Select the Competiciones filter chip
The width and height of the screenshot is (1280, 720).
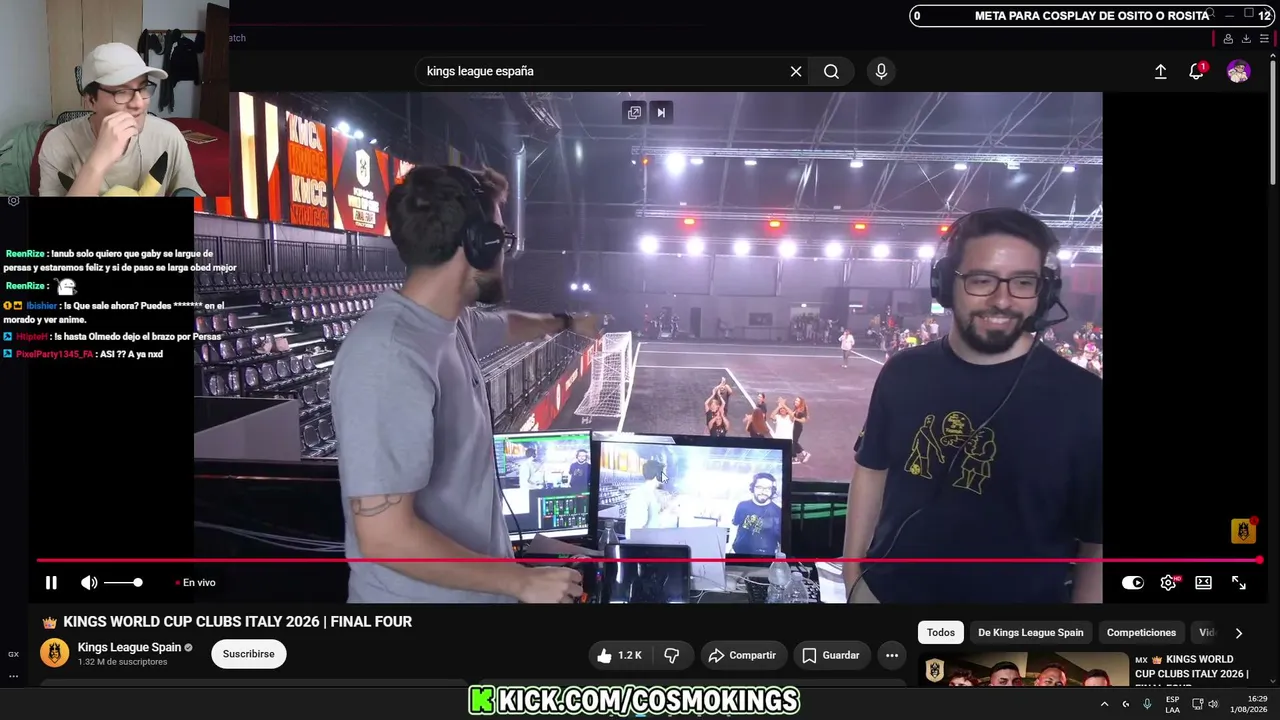pyautogui.click(x=1141, y=633)
